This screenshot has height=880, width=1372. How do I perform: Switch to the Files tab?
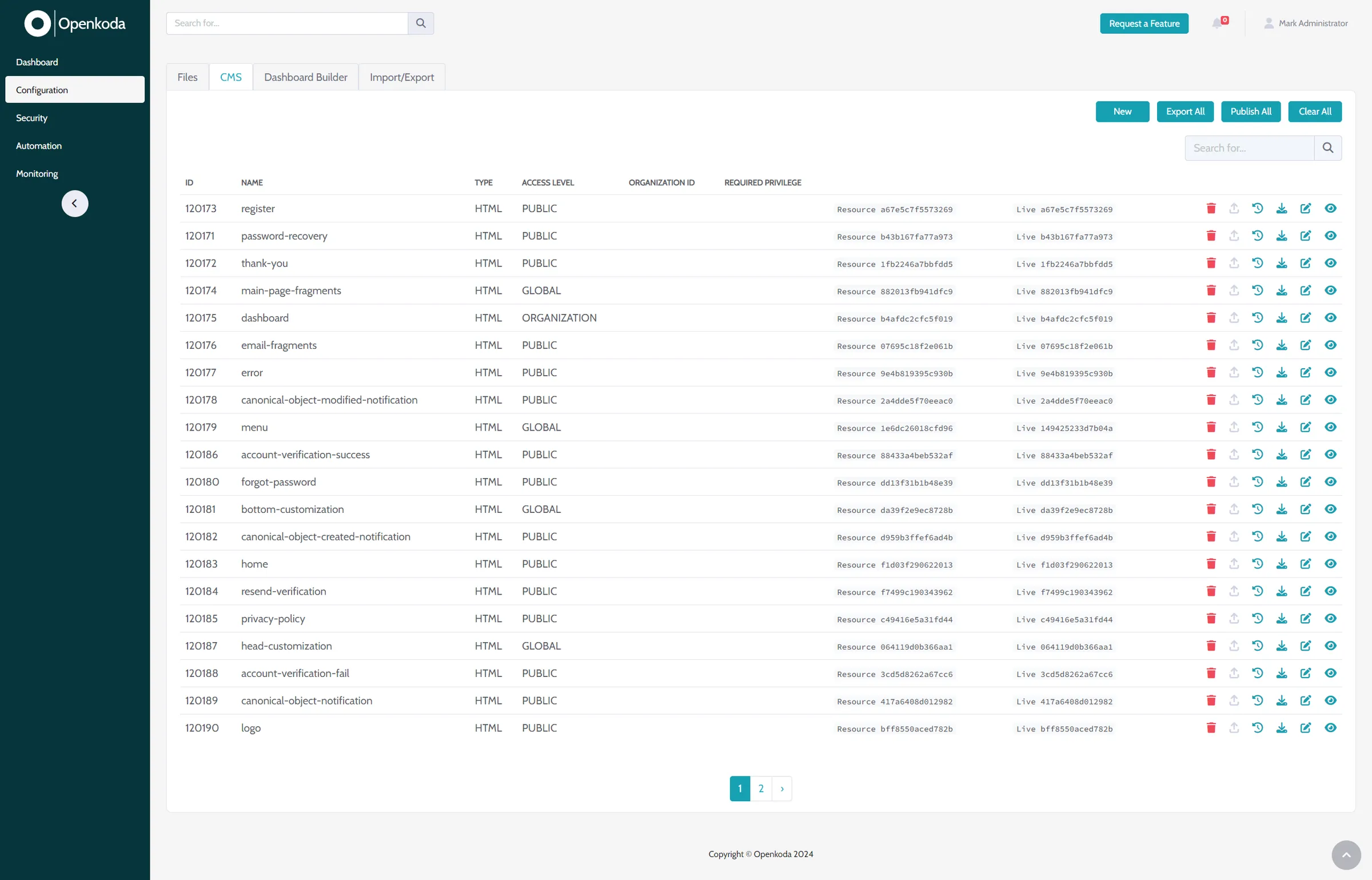pyautogui.click(x=187, y=77)
